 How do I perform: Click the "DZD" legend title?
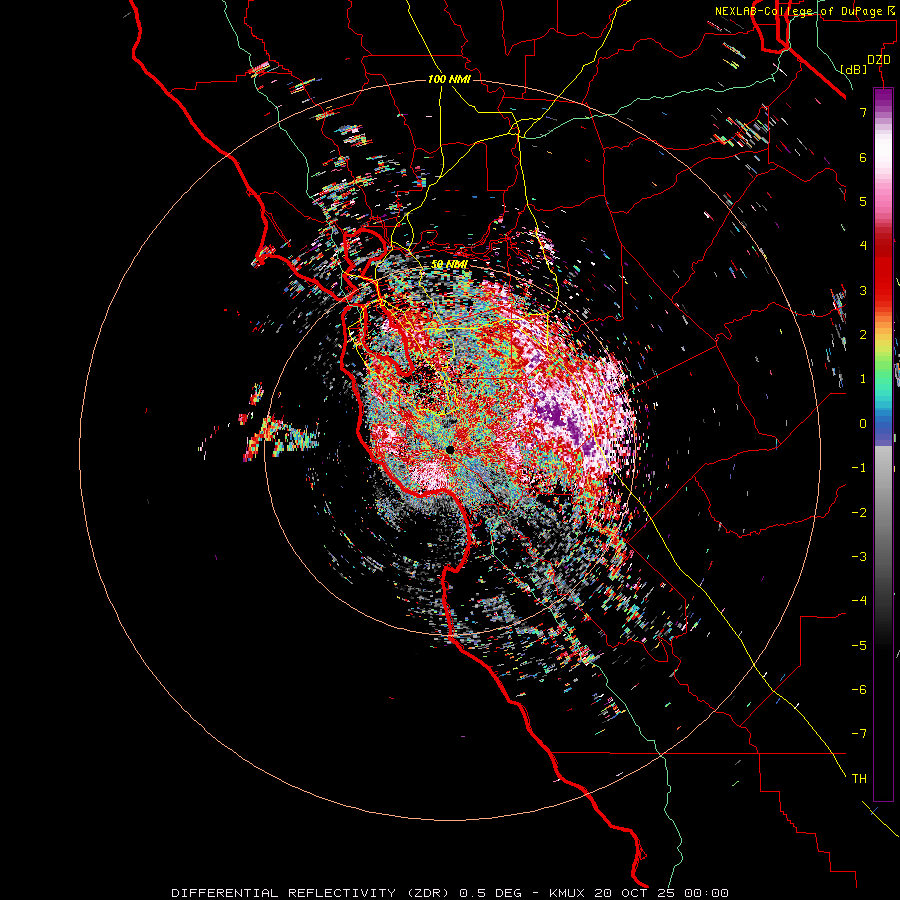(879, 60)
